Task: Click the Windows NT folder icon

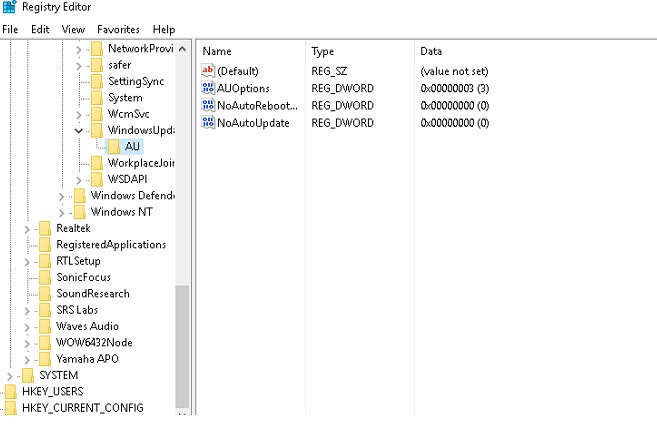Action: 80,212
